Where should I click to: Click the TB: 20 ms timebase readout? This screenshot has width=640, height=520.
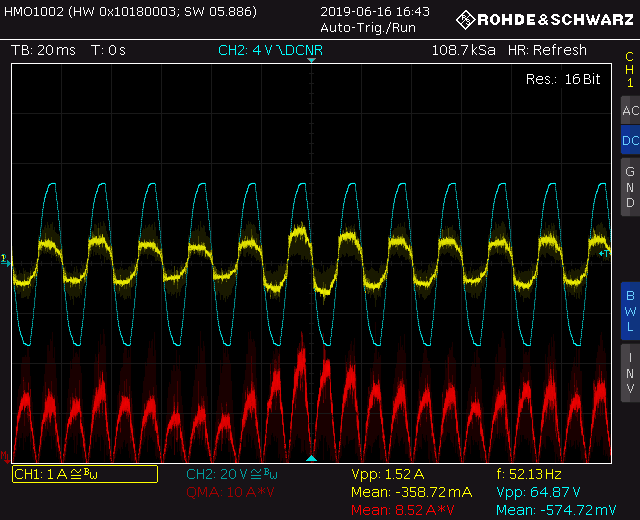[43, 50]
